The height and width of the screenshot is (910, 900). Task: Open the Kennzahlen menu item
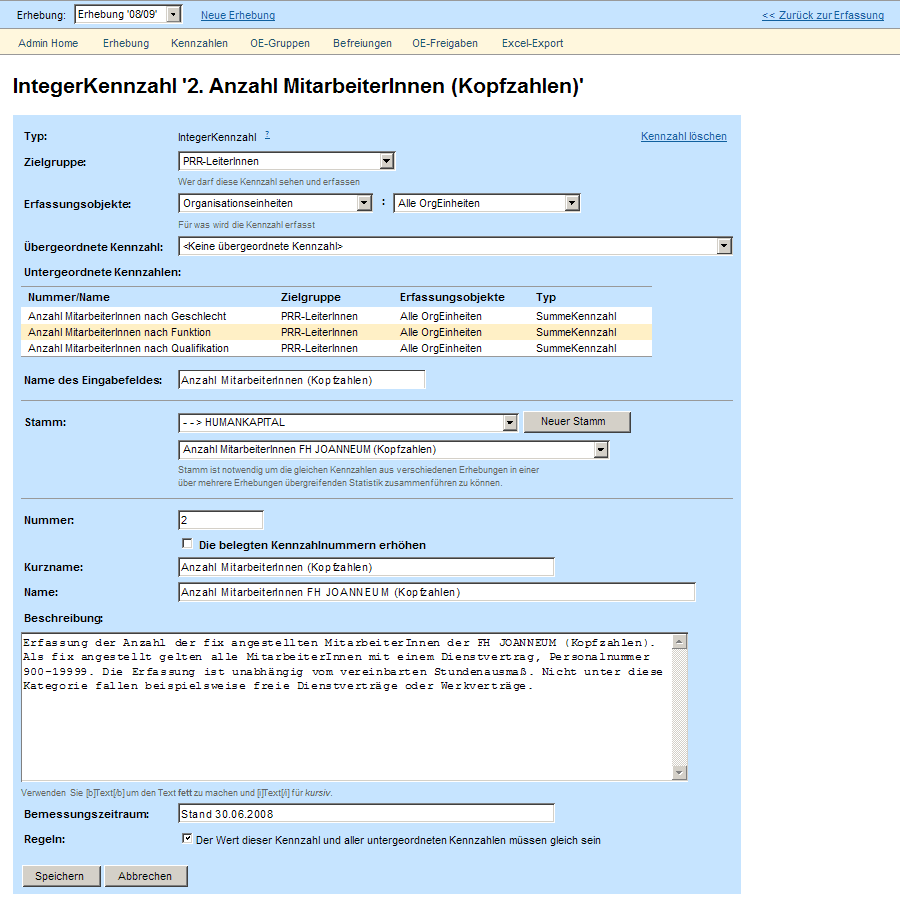199,43
